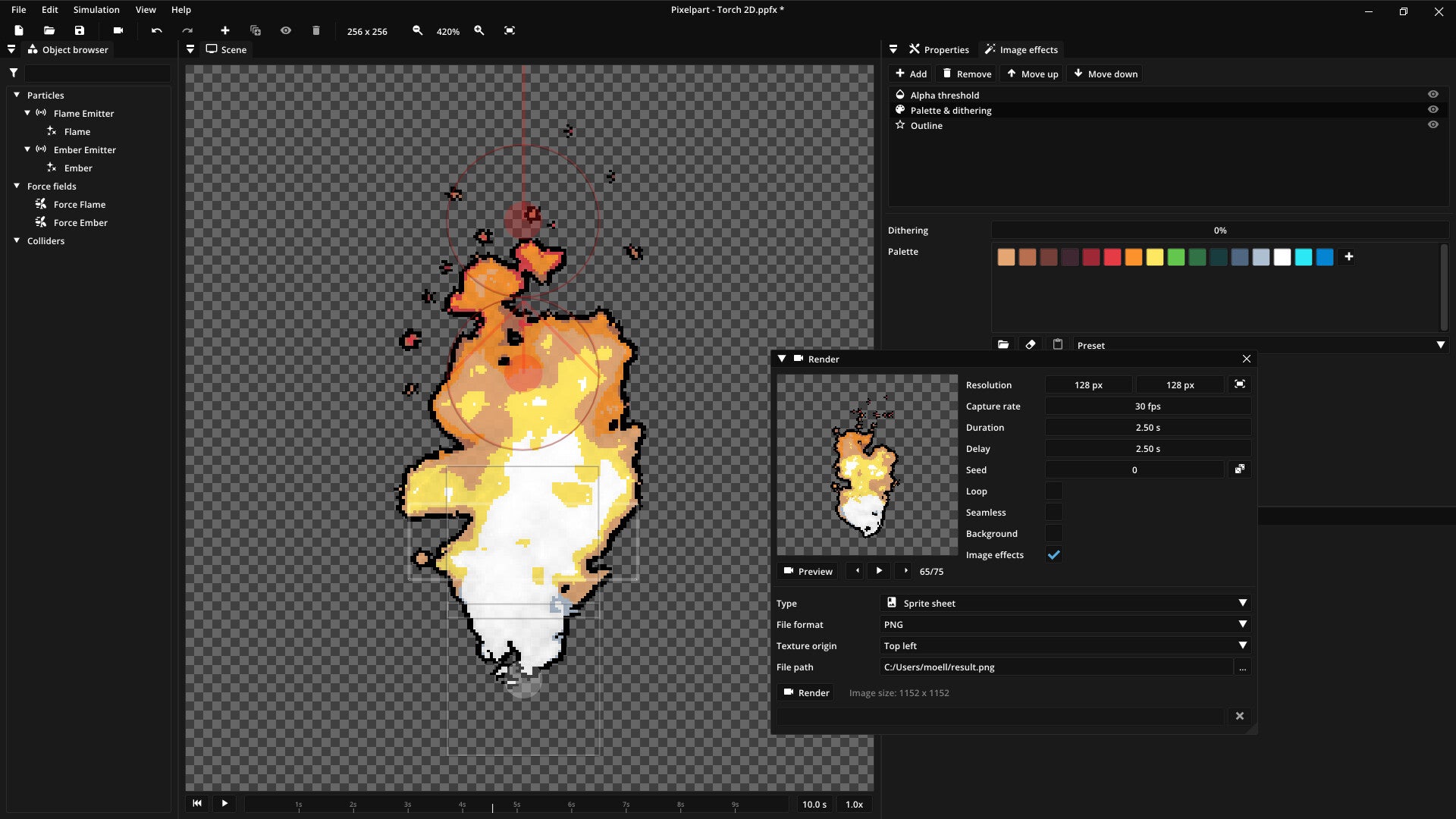This screenshot has height=819, width=1456.
Task: Click the open palette folder icon
Action: pos(1003,345)
